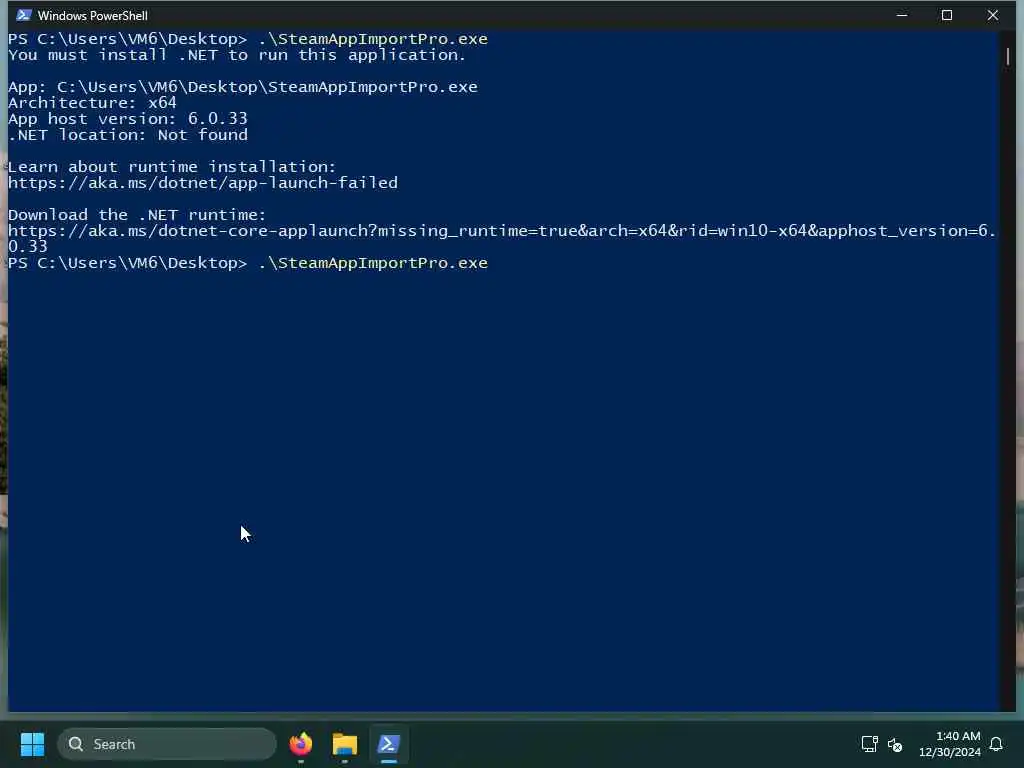Click the "You must install .NET" line
The width and height of the screenshot is (1024, 768).
236,55
